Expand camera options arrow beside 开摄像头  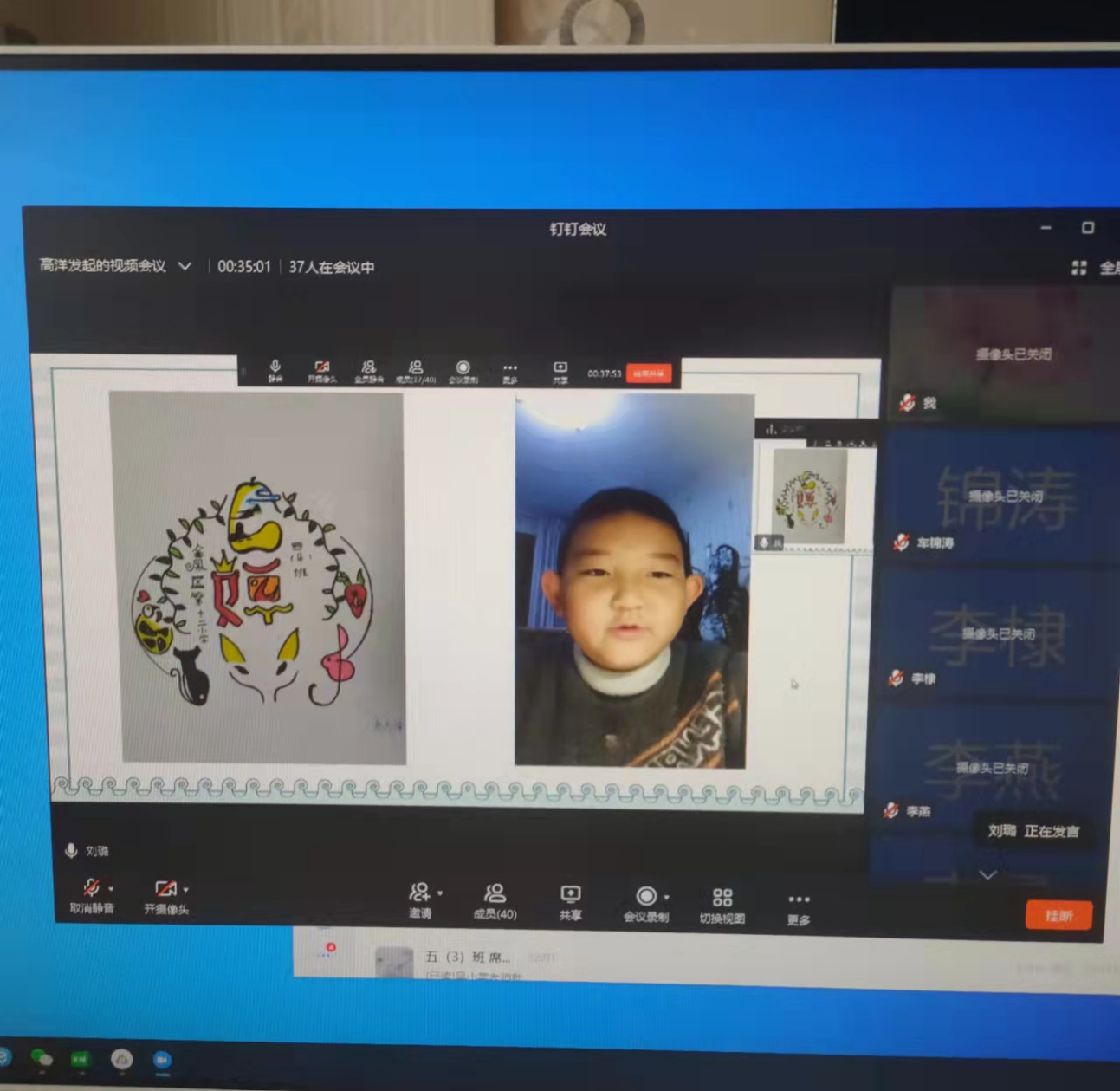click(186, 890)
